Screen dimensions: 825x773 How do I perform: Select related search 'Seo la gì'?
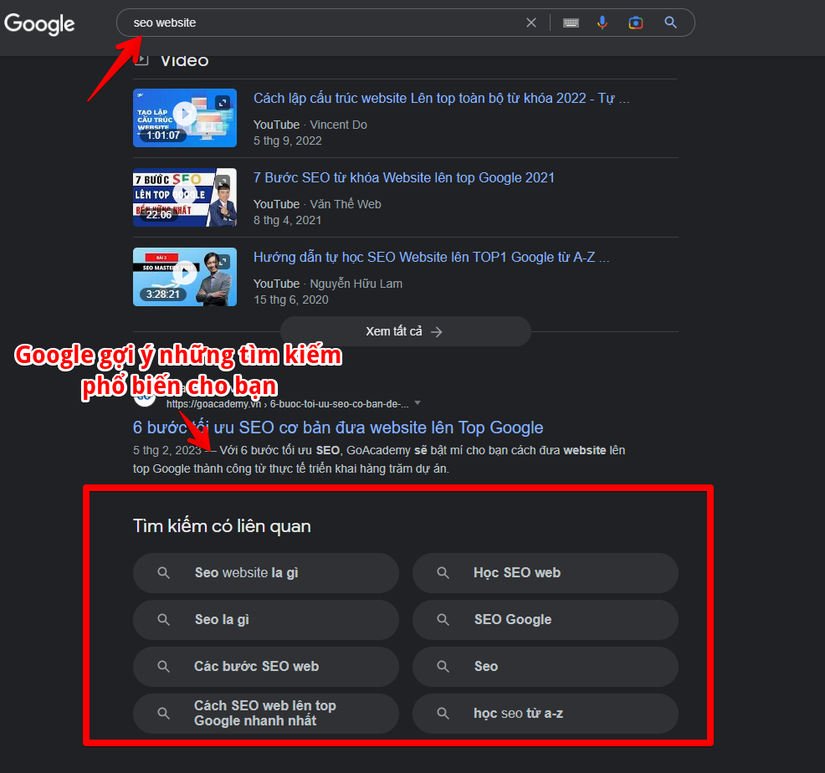266,620
